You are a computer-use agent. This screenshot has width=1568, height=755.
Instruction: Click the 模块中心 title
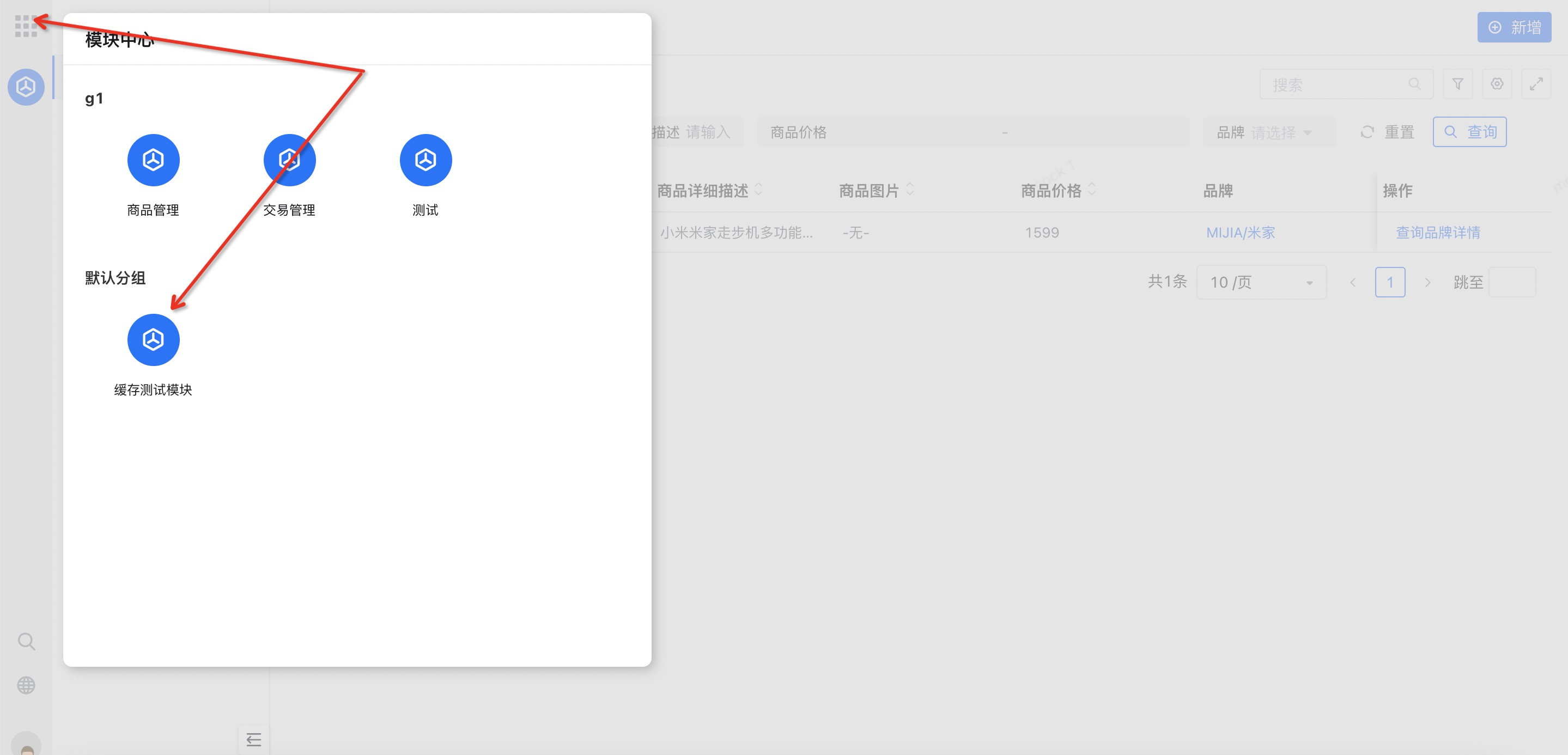coord(119,40)
